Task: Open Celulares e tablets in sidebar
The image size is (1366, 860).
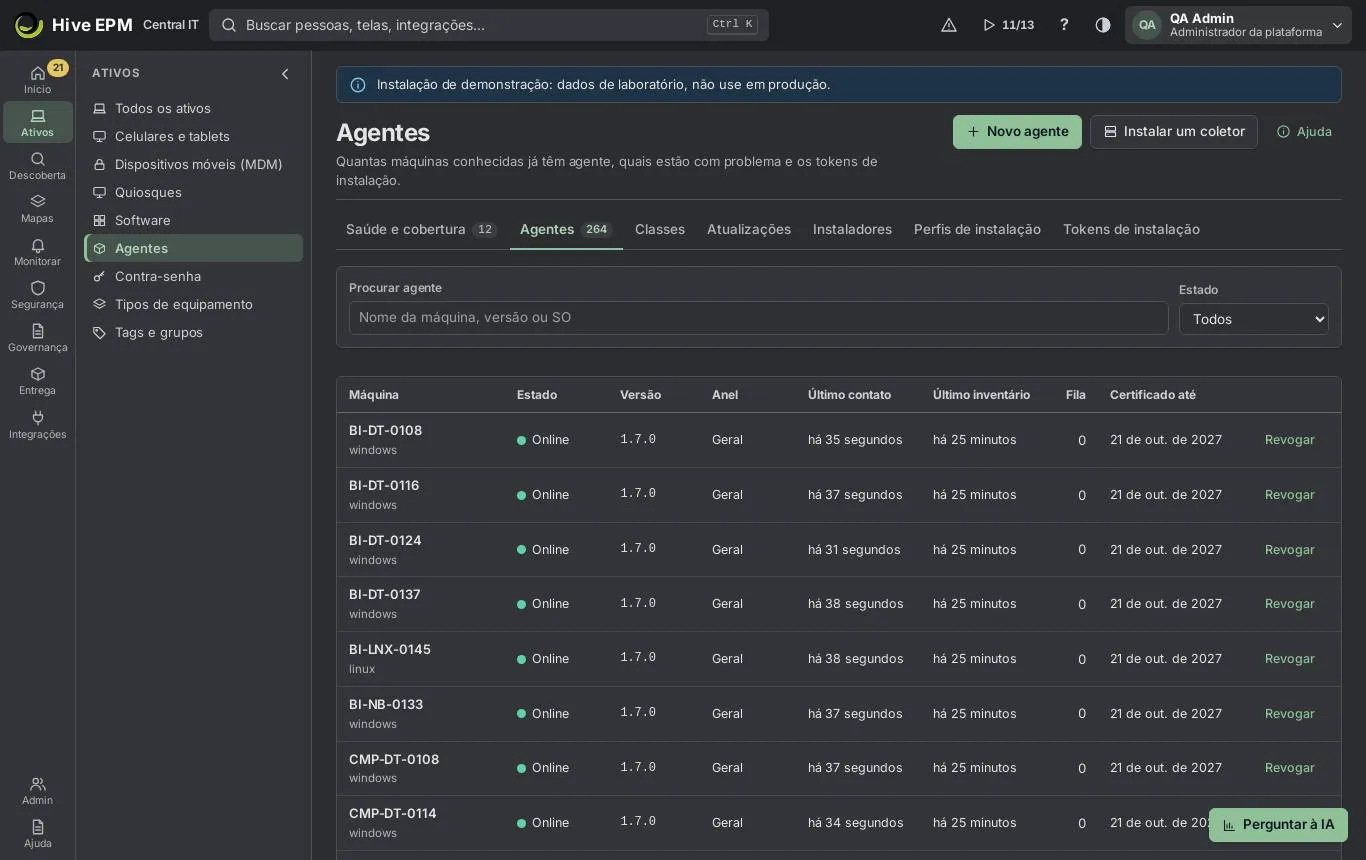Action: 193,136
